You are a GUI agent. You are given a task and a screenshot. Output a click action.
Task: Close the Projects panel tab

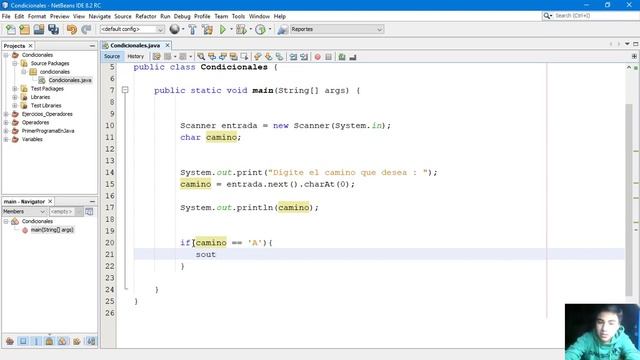(30, 46)
